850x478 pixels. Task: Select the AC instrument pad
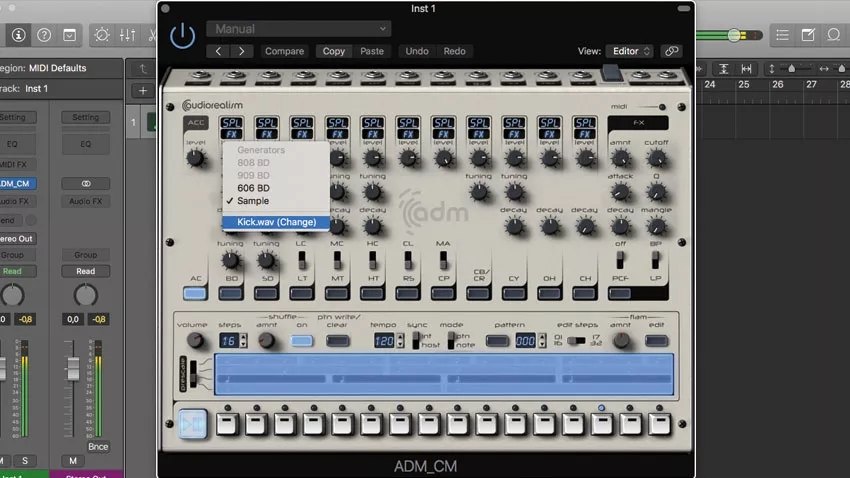pos(195,293)
